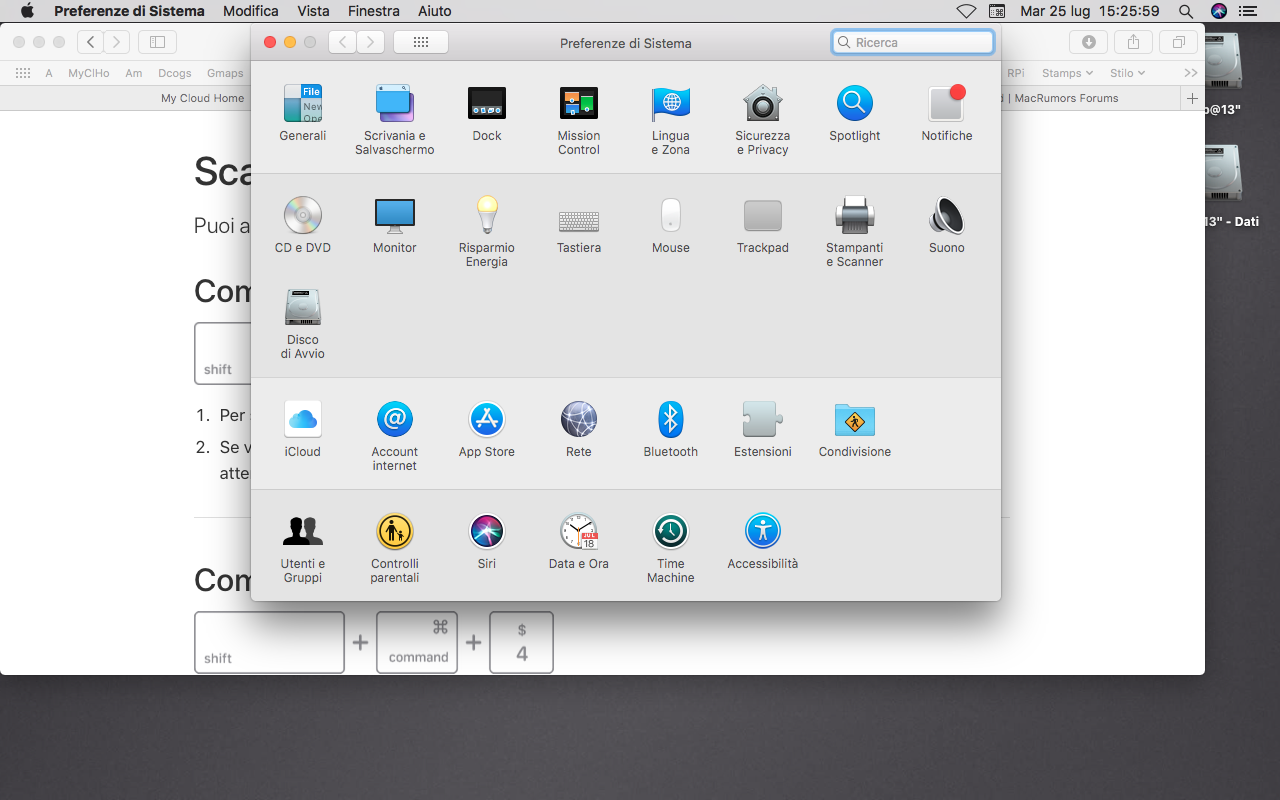
Task: Open the Trackpad preferences pane
Action: 763,225
